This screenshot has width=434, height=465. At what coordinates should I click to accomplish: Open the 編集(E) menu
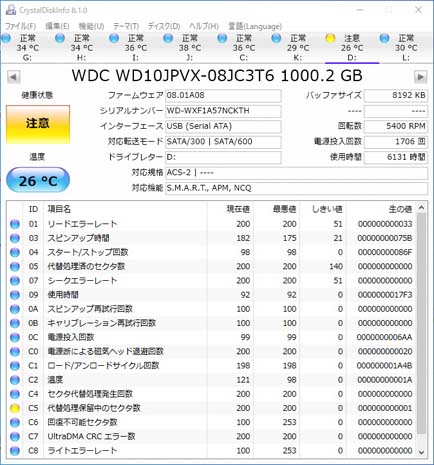tap(57, 26)
